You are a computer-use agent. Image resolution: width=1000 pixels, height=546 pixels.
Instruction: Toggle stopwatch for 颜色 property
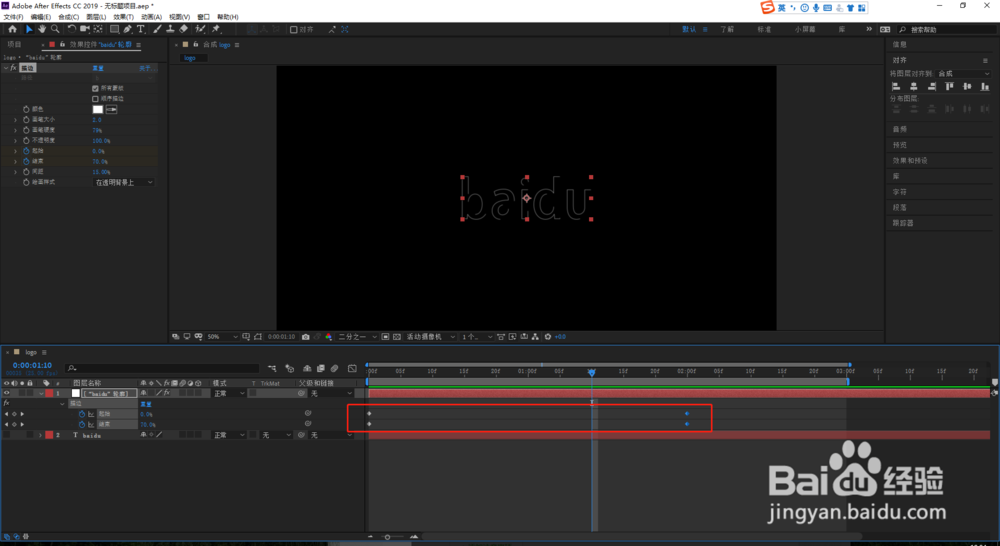[26, 110]
